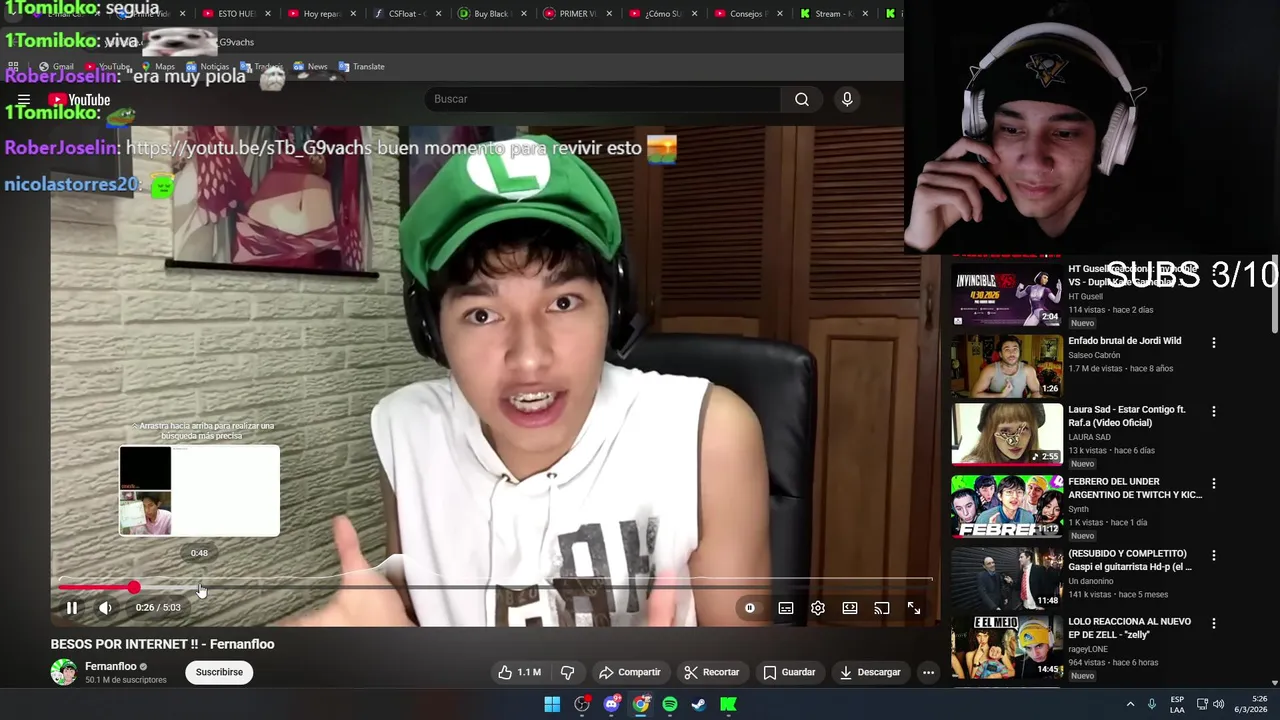
Task: Open options menu for Laura Sad video
Action: click(x=1214, y=411)
